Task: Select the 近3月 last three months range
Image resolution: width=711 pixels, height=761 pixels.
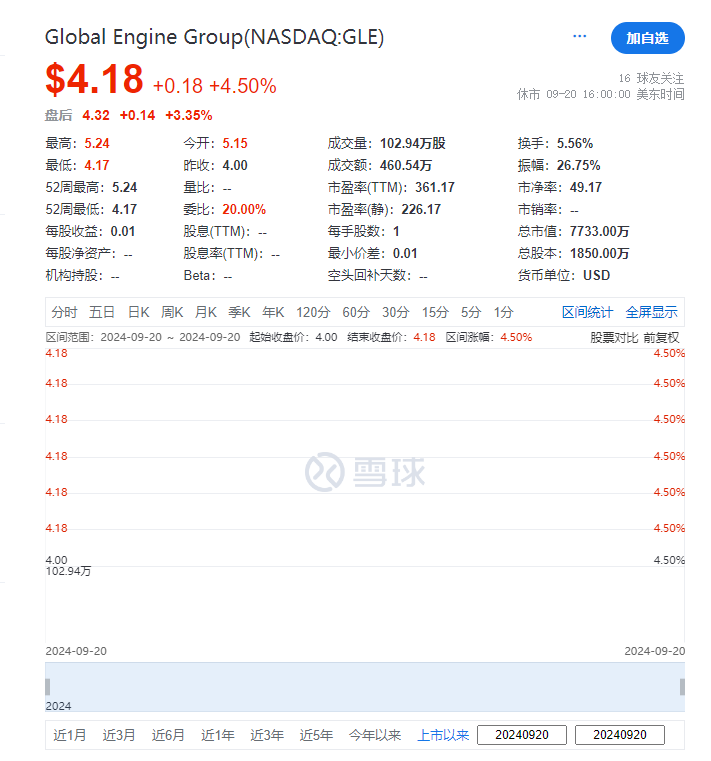Action: pyautogui.click(x=119, y=735)
